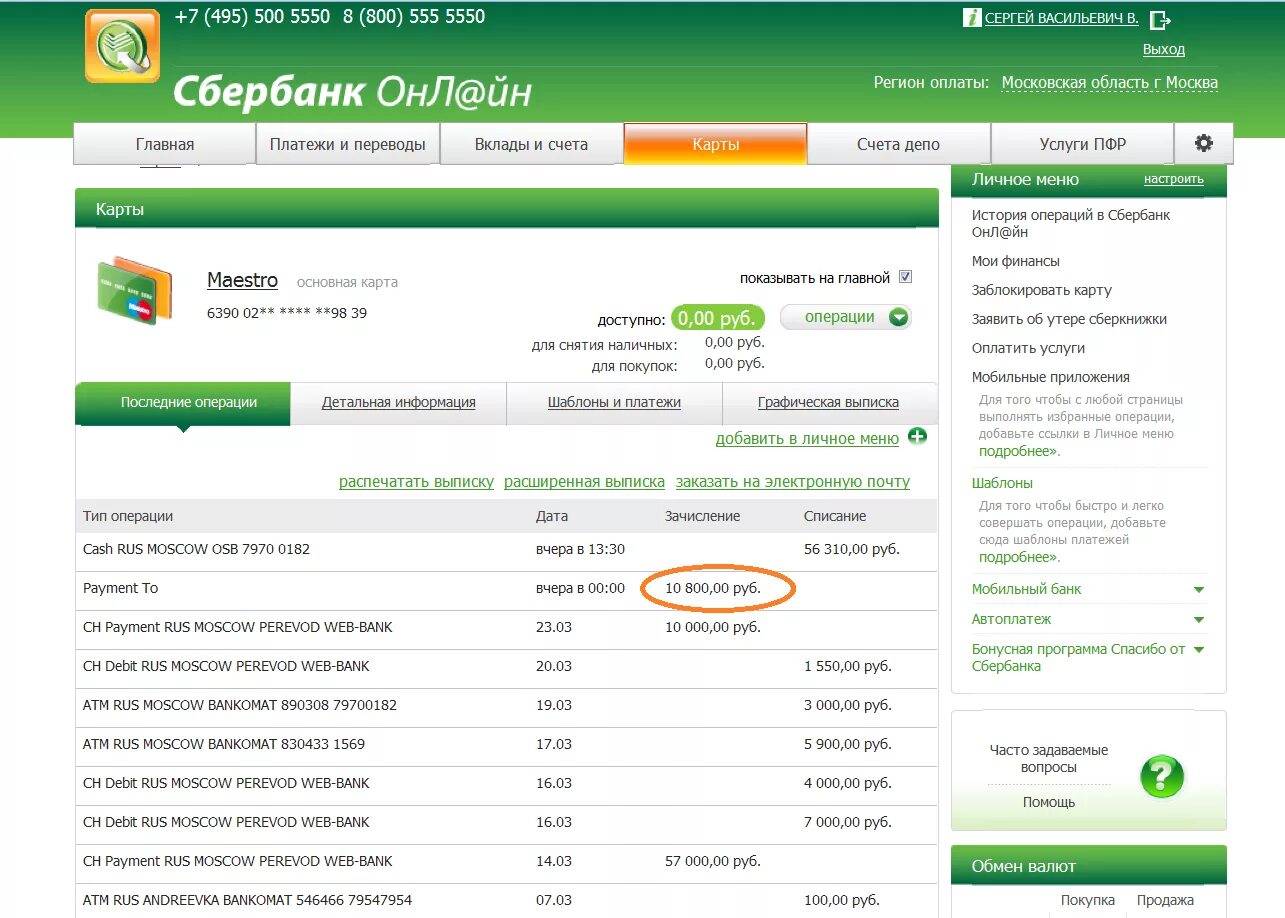1285x918 pixels.
Task: Click ATM RUS ANDREEVKA BANKOMAT 546466 79547954 row
Action: (x=506, y=900)
